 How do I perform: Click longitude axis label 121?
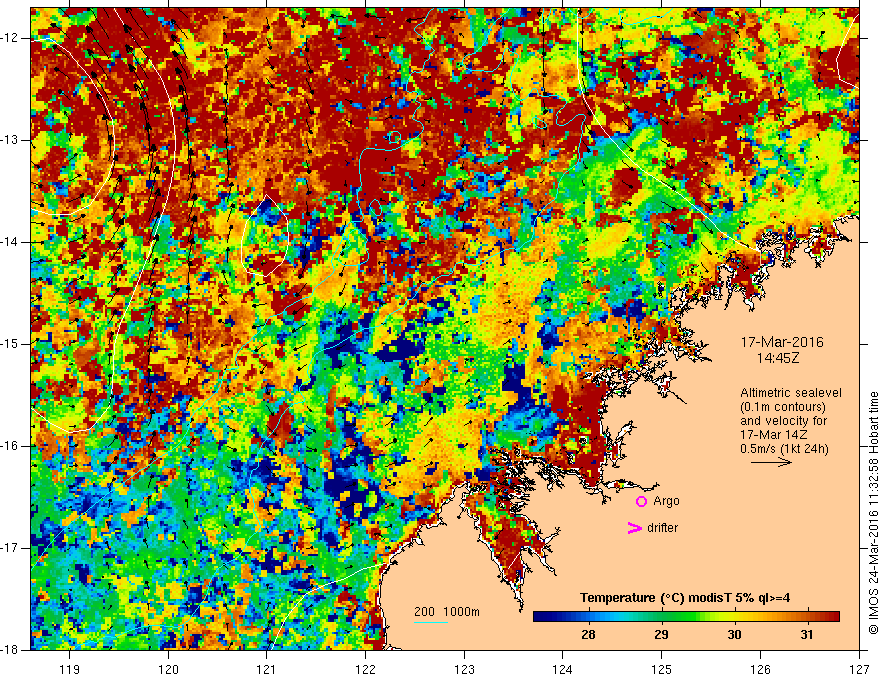(267, 669)
